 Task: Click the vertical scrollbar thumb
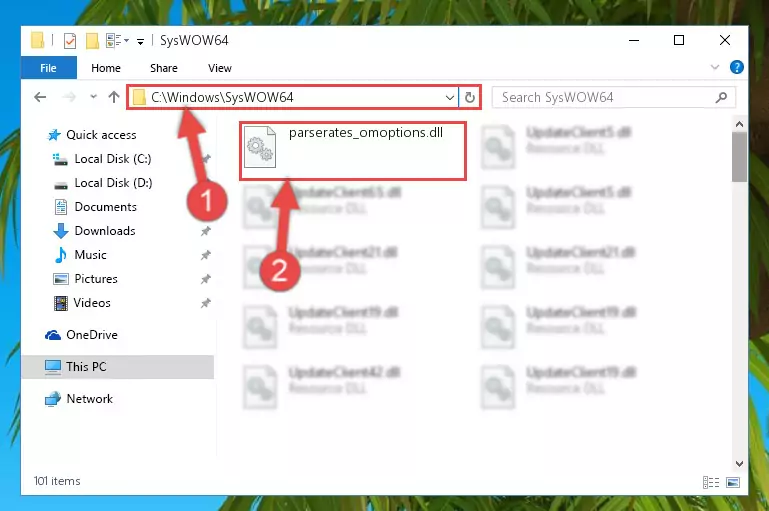(739, 157)
